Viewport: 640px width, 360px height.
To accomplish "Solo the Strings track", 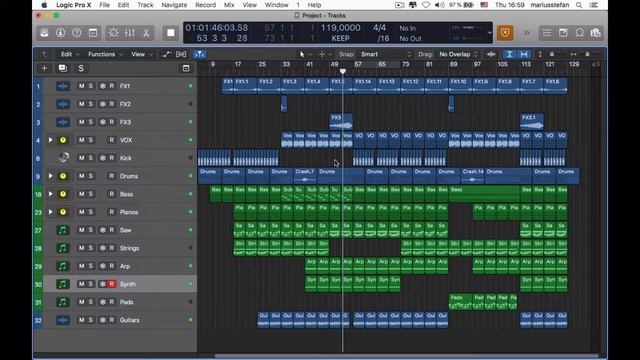I will coord(91,248).
